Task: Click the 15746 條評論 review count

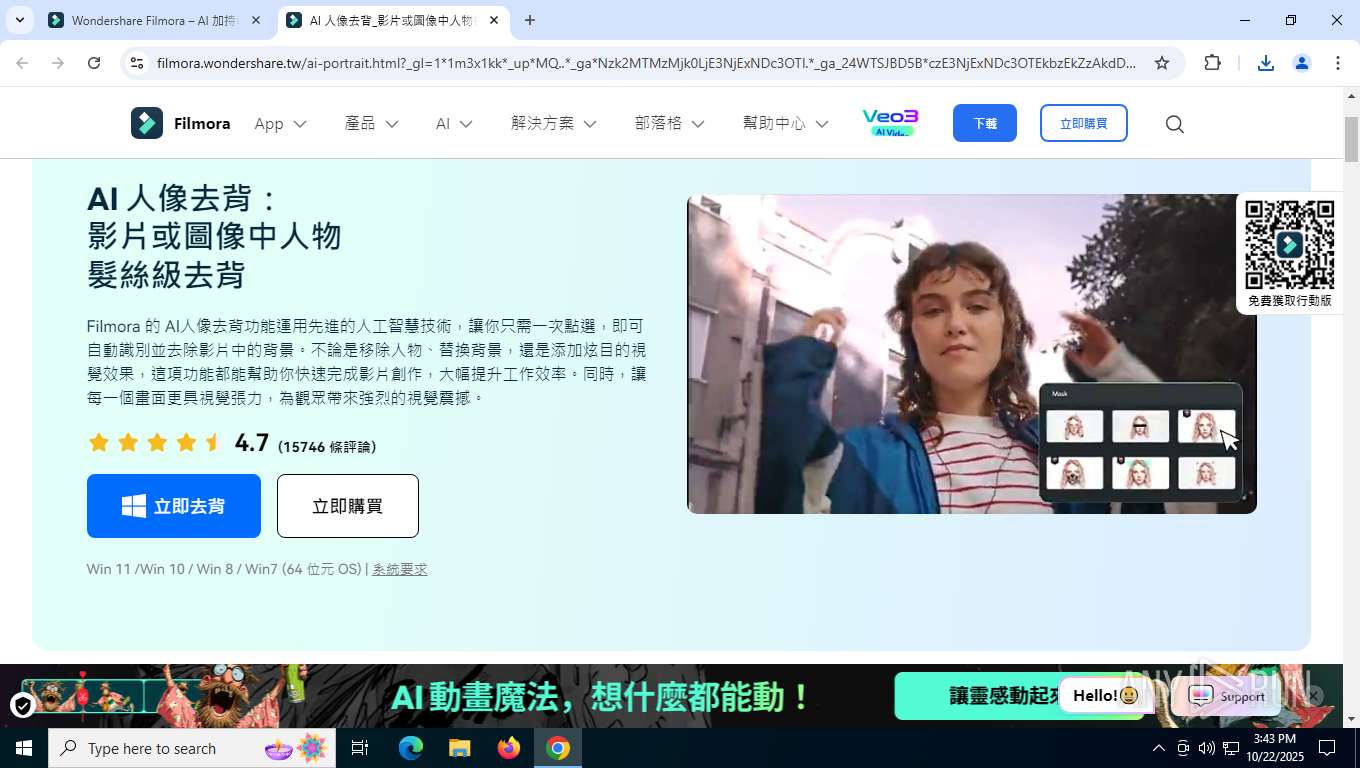Action: [328, 447]
